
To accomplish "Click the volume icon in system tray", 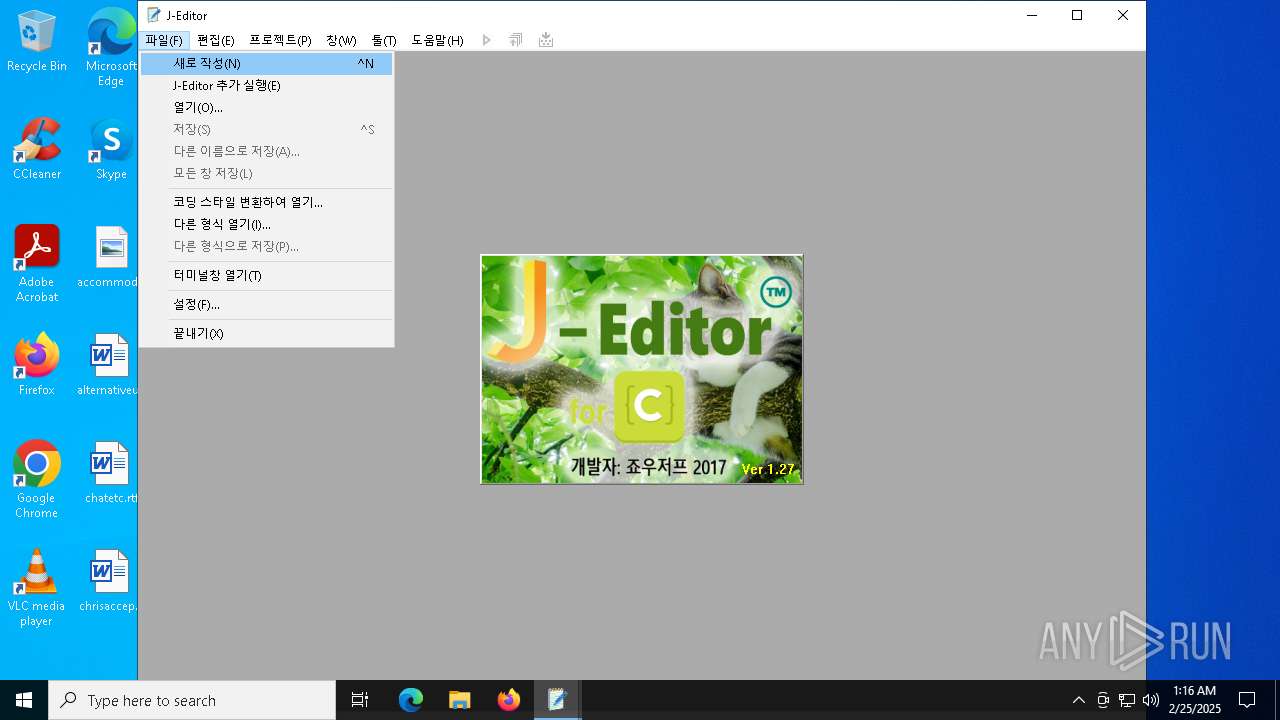I will point(1151,700).
